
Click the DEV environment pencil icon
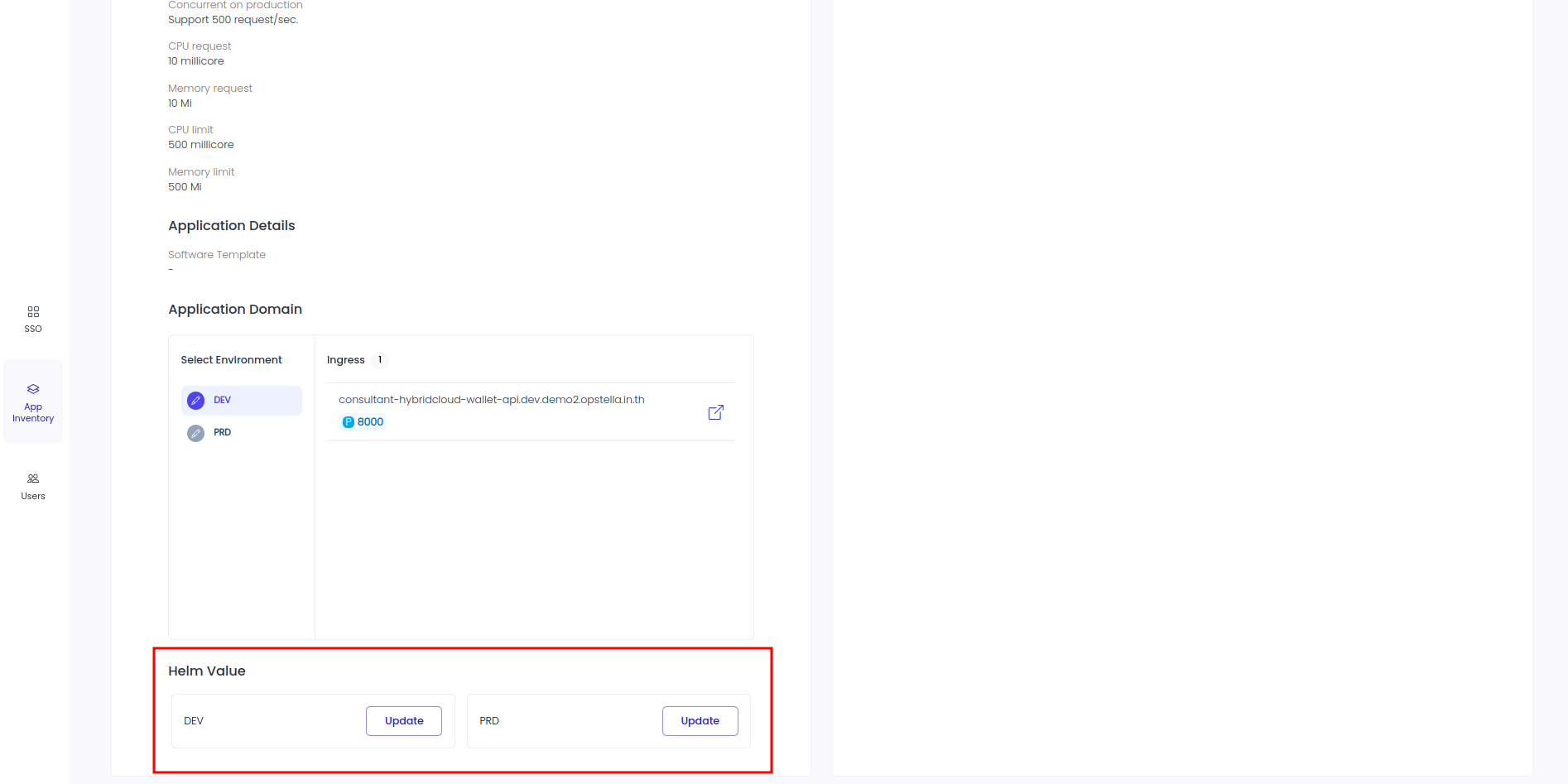[x=195, y=401]
